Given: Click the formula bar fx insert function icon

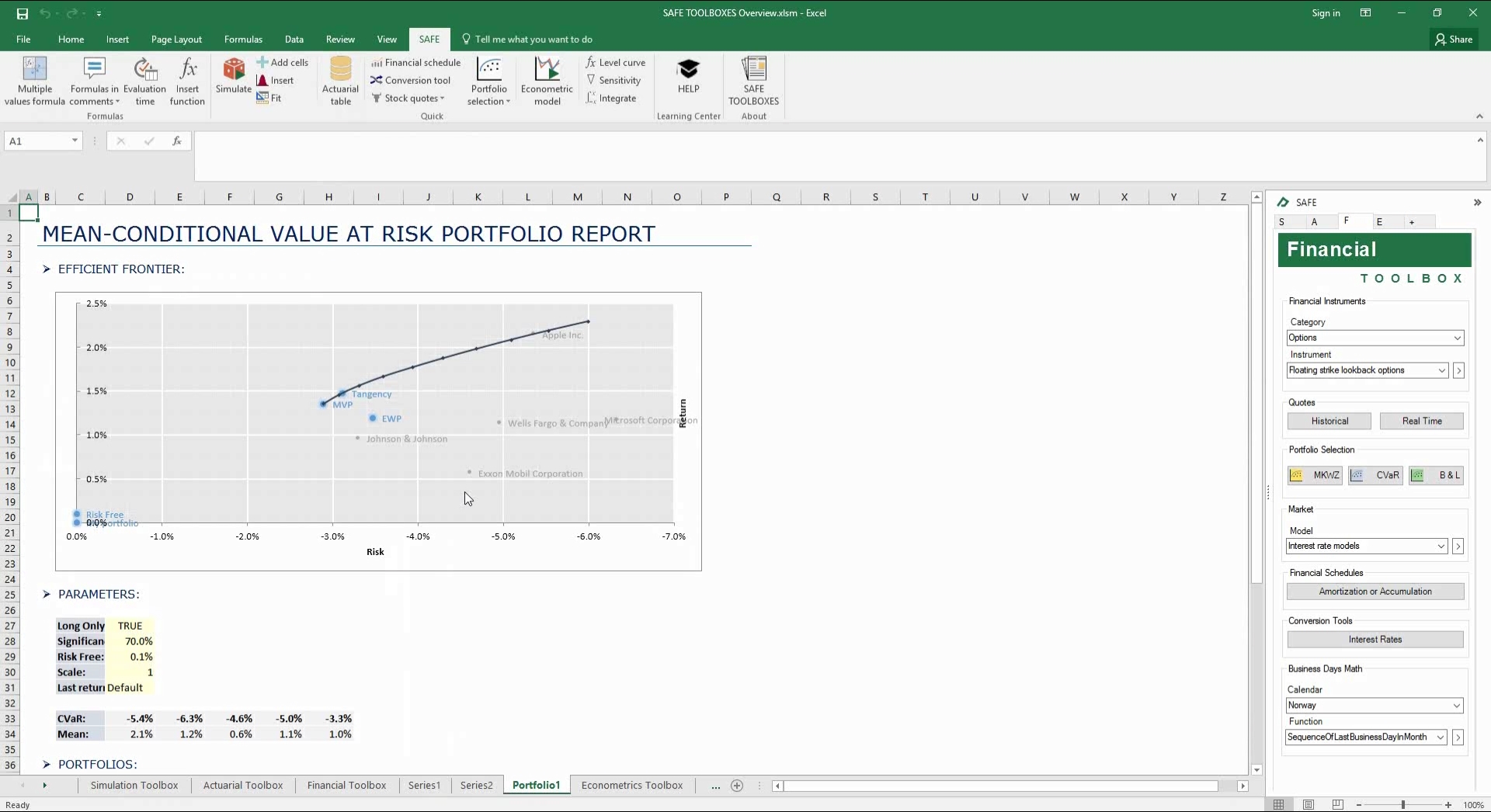Looking at the screenshot, I should (x=177, y=141).
